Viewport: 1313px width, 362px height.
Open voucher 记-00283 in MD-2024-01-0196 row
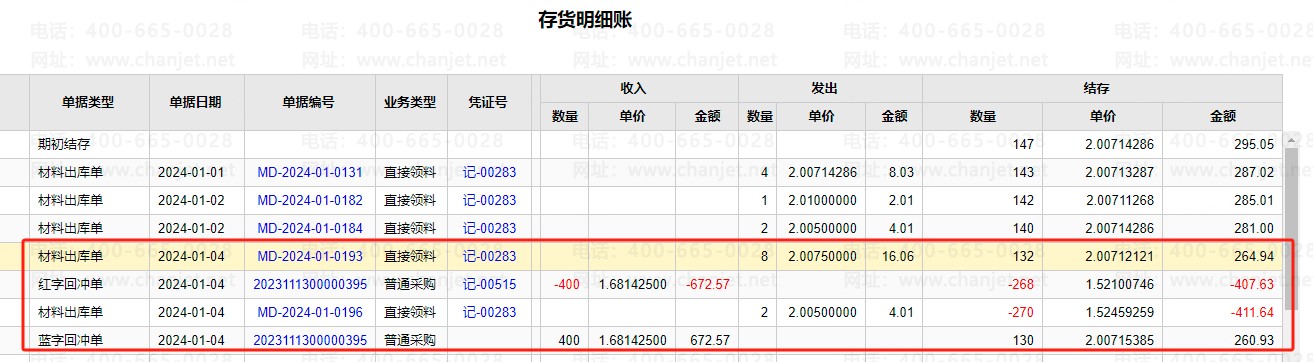tap(490, 312)
